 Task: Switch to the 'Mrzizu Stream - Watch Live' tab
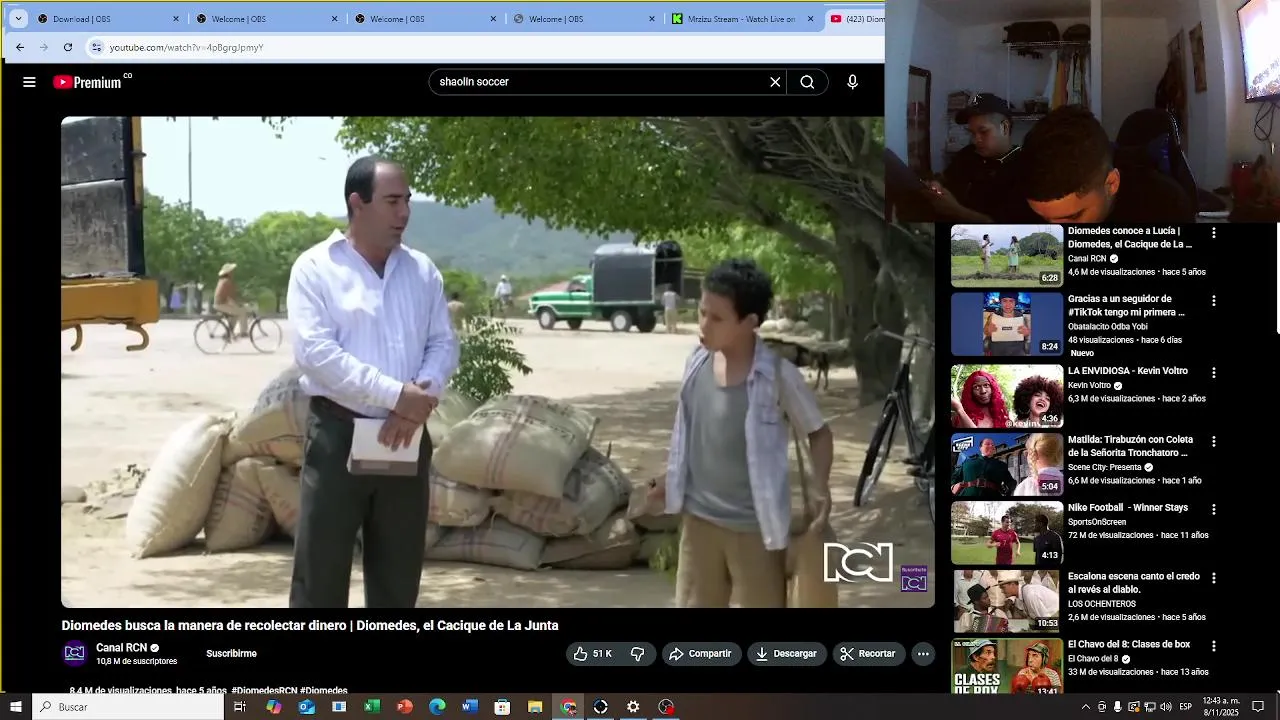[743, 18]
